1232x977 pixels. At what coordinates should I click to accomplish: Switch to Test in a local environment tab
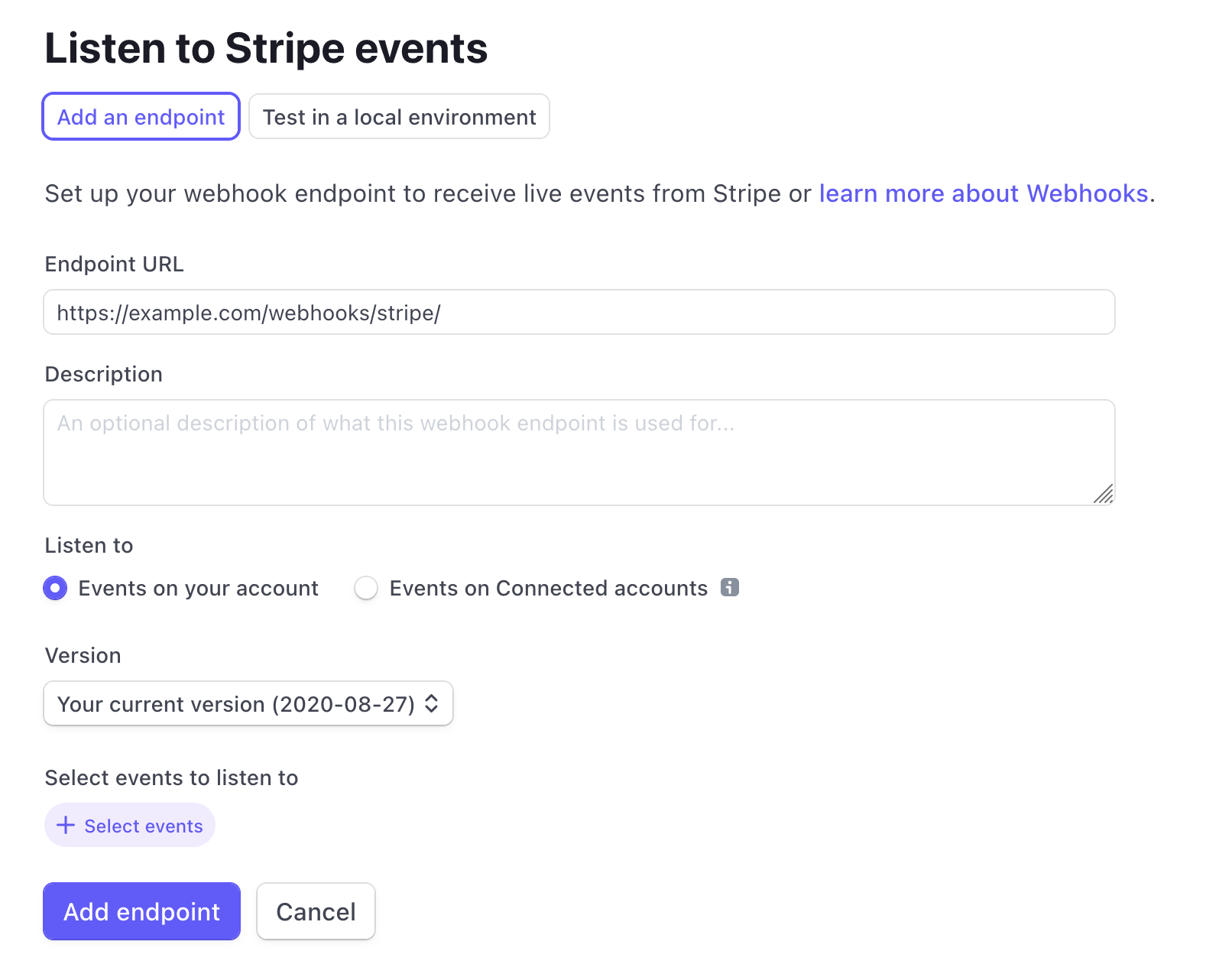tap(399, 116)
